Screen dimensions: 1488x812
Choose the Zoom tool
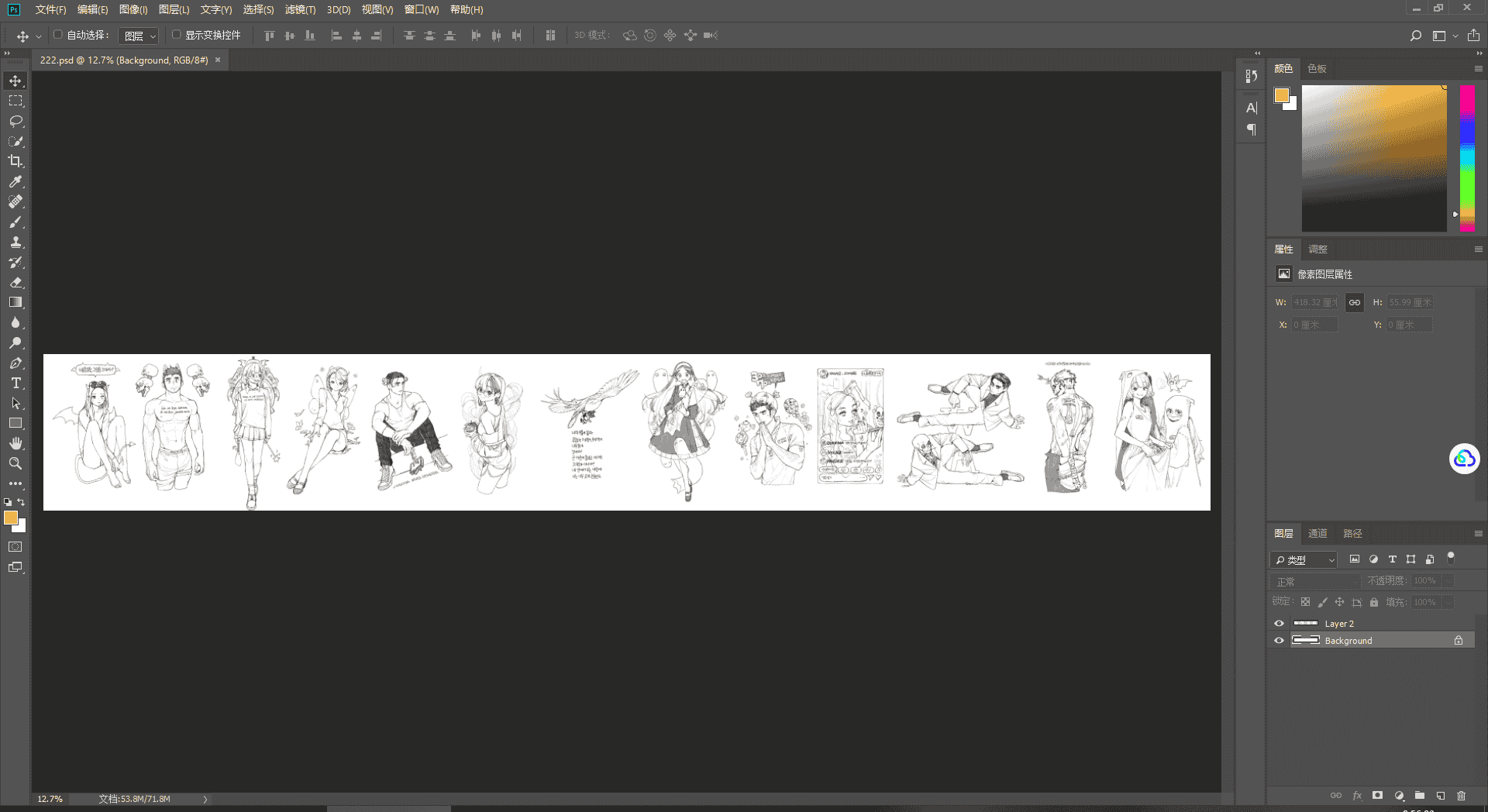click(15, 463)
